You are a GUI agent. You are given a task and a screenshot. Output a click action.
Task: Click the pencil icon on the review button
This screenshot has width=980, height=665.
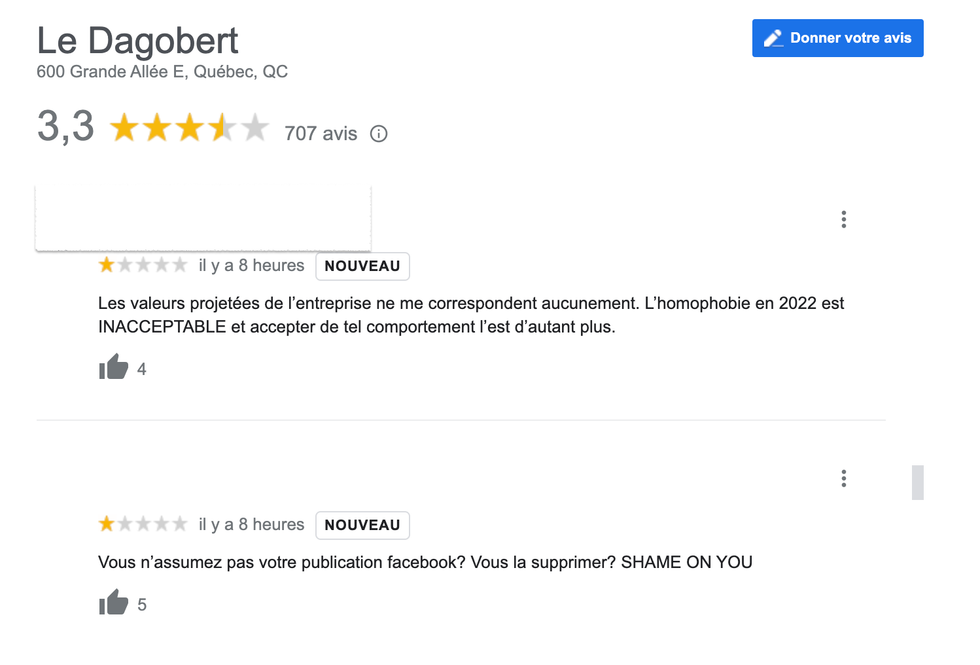click(x=772, y=37)
